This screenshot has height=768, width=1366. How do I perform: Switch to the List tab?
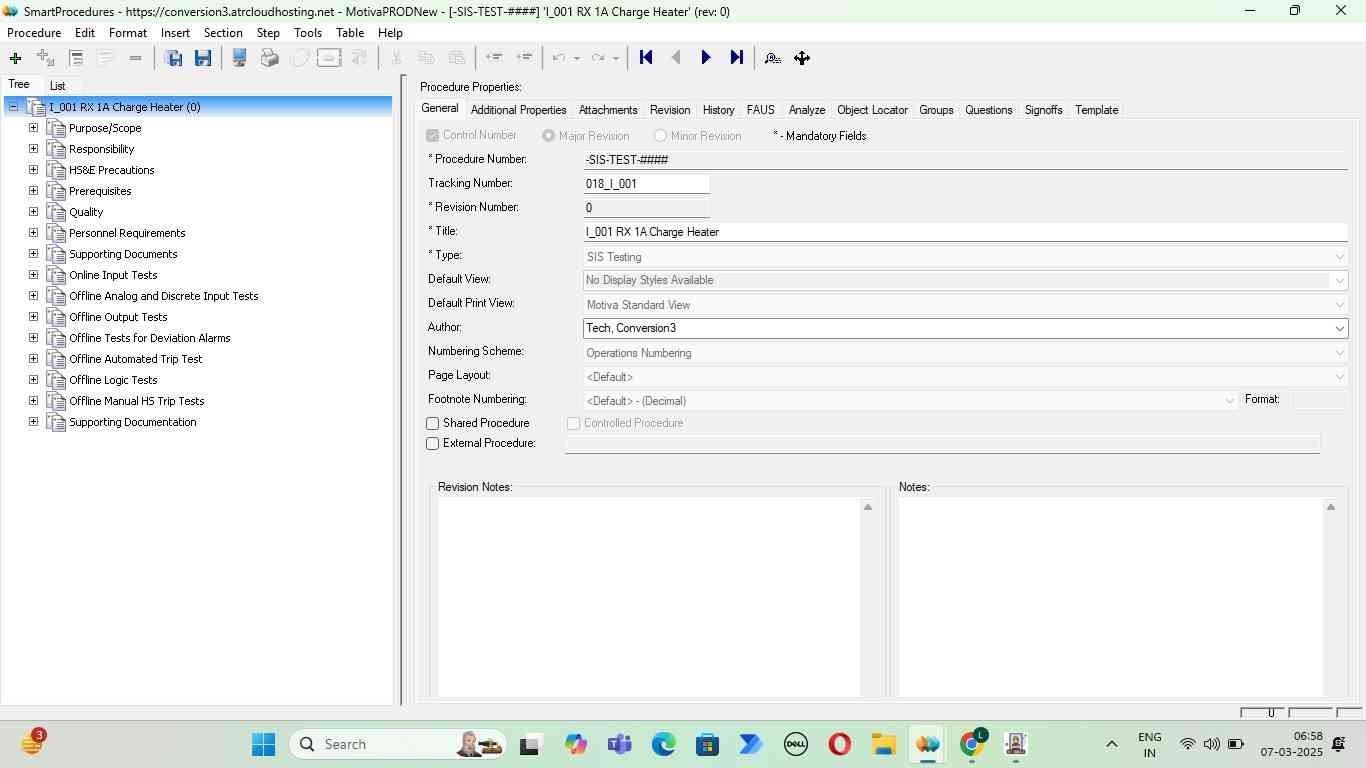(x=57, y=86)
